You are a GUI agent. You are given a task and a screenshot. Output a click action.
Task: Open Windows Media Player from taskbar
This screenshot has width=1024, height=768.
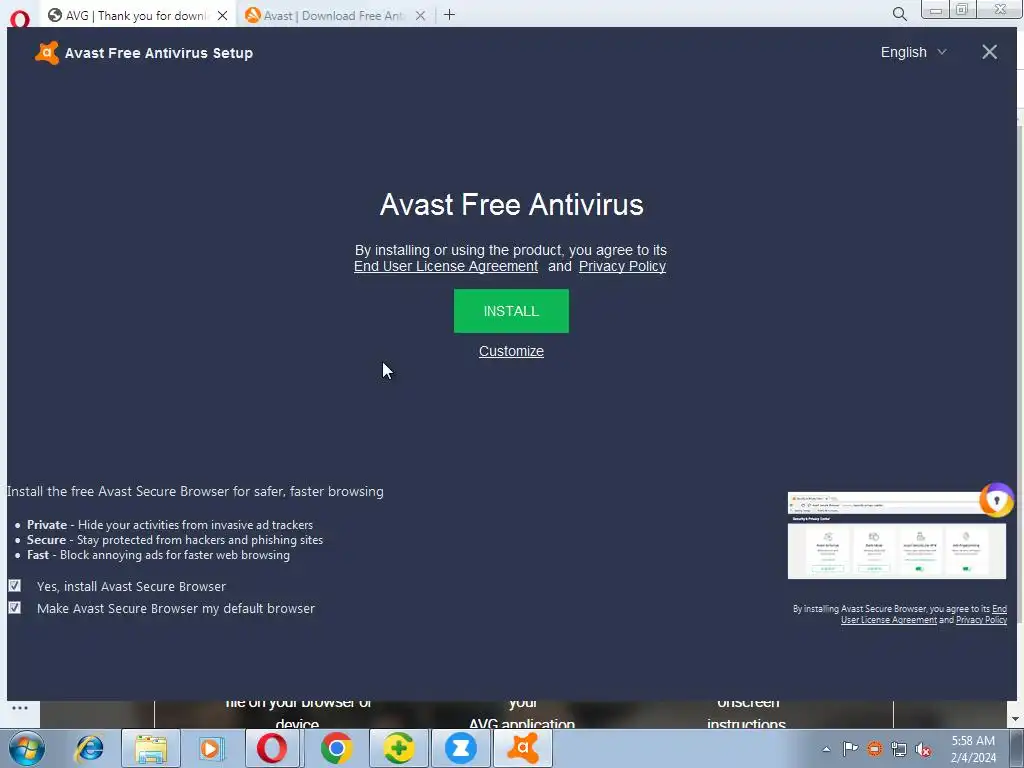point(211,748)
